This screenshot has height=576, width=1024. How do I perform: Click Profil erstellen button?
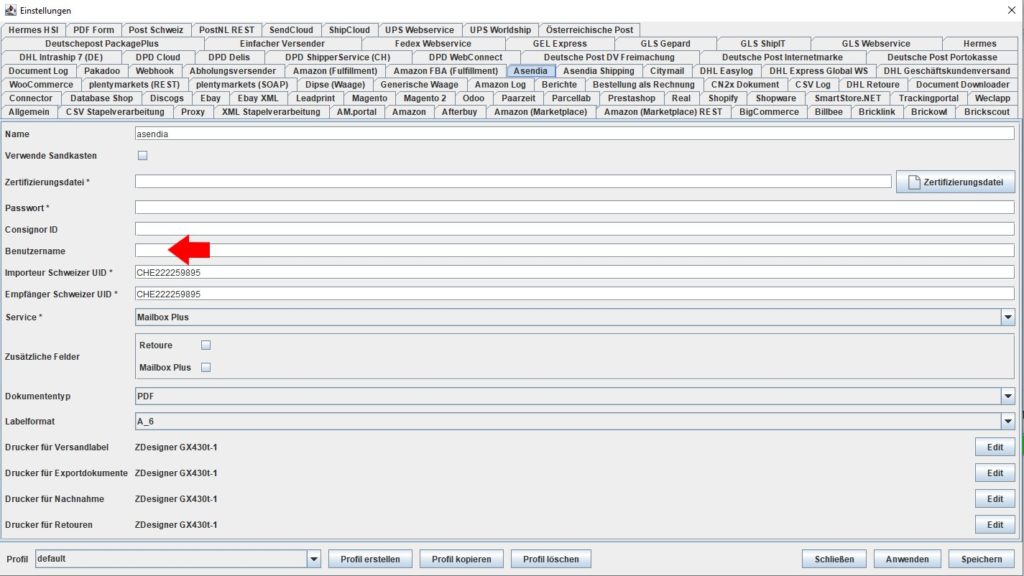pos(370,559)
